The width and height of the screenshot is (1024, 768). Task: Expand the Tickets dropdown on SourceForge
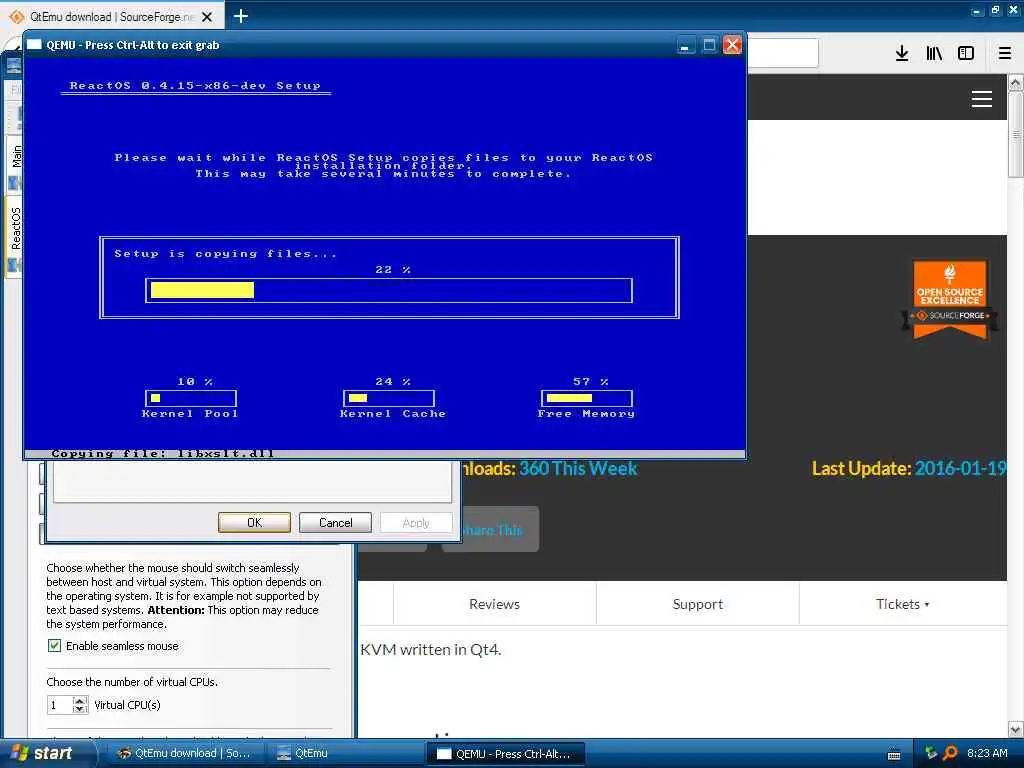coord(902,604)
